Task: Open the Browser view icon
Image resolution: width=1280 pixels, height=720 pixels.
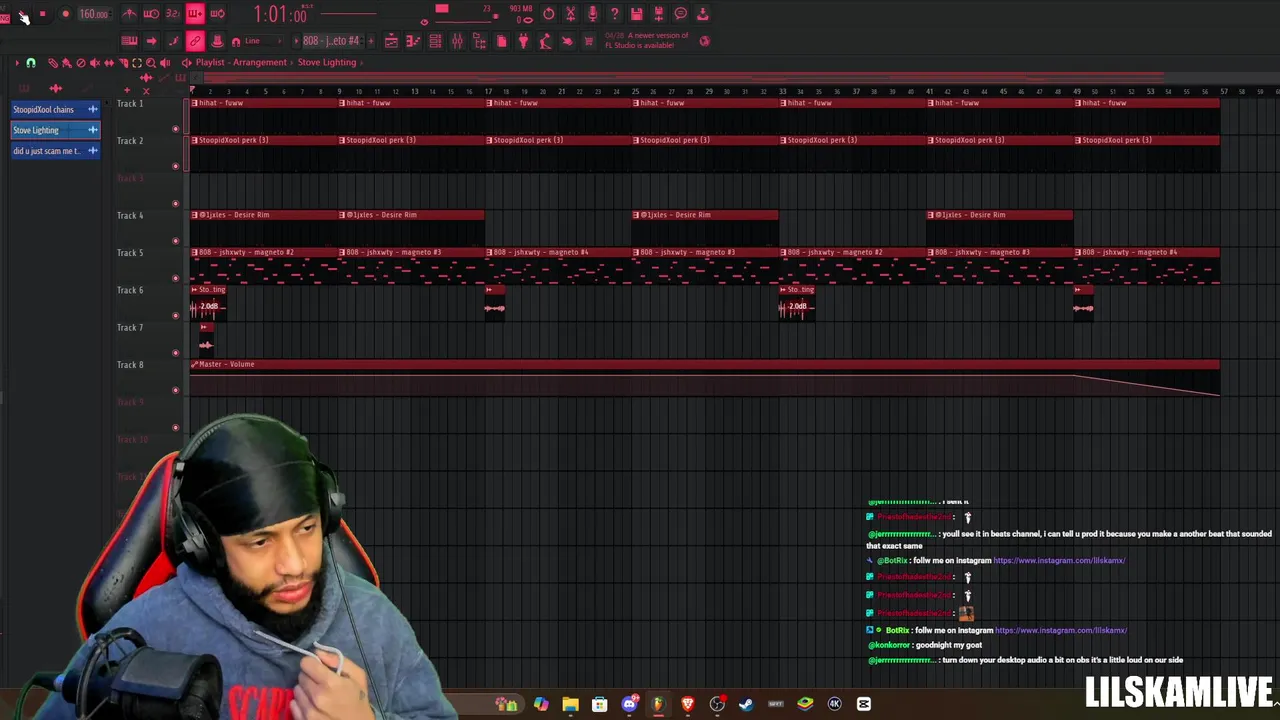Action: pyautogui.click(x=479, y=41)
